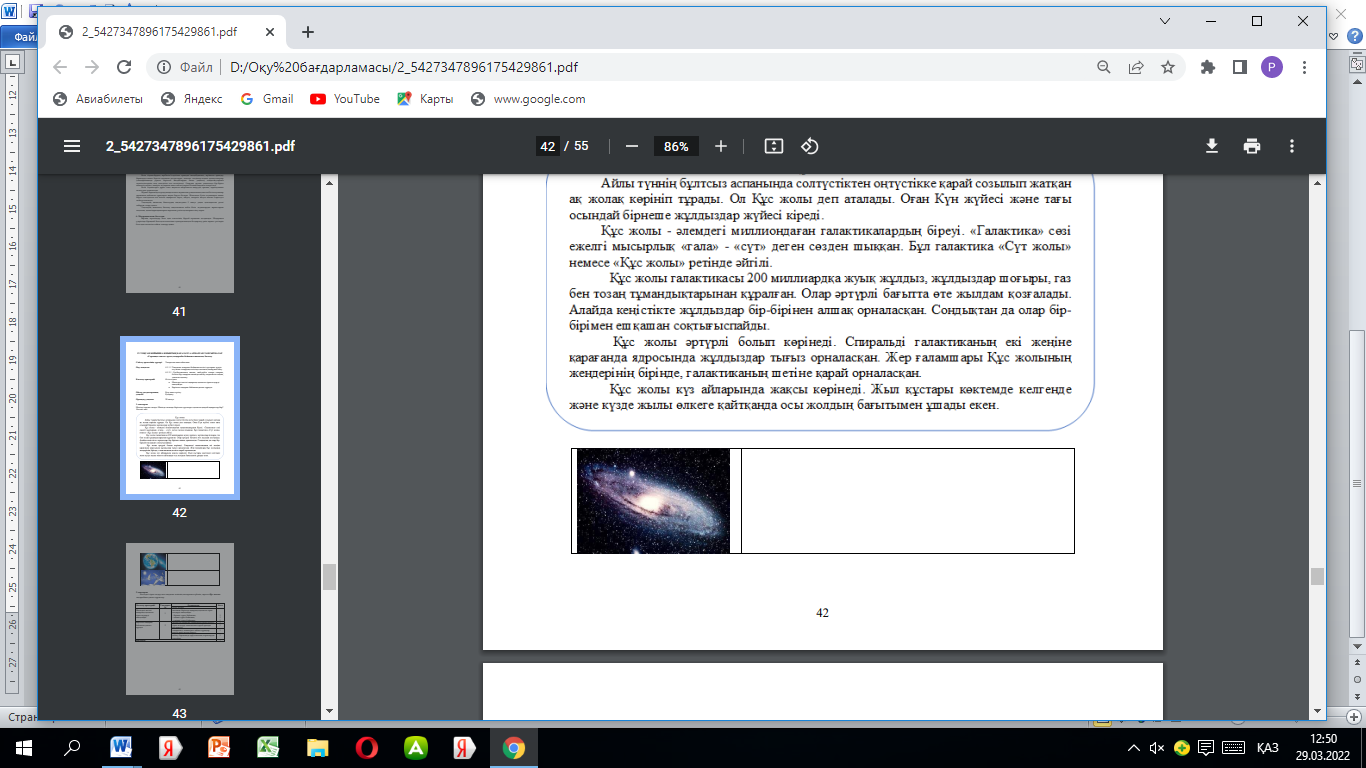Viewport: 1366px width, 768px height.
Task: Open the purple P profile avatar
Action: coord(1271,67)
